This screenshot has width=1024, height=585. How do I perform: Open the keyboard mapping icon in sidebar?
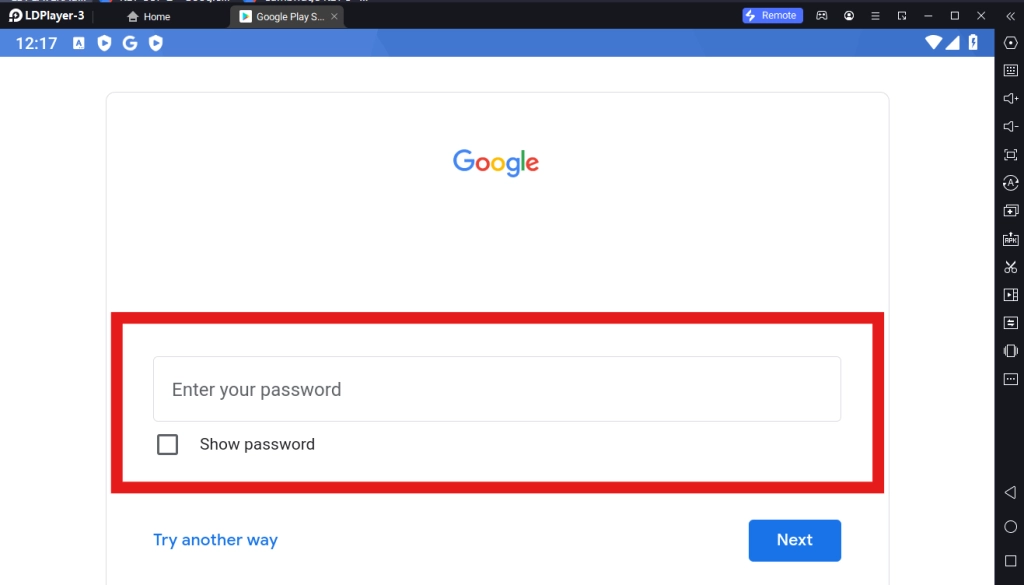point(1010,70)
